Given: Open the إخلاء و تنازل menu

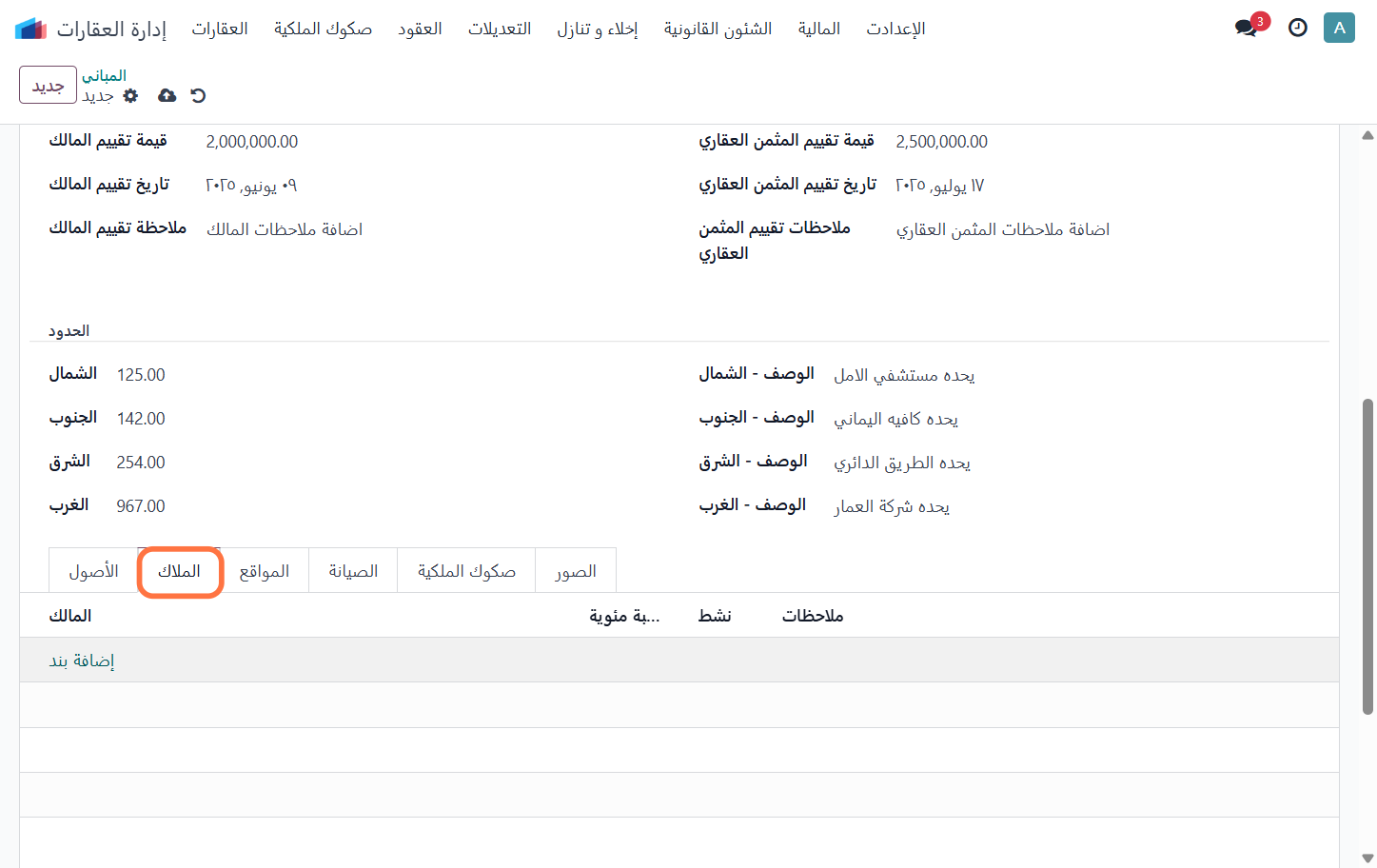Looking at the screenshot, I should pyautogui.click(x=598, y=29).
